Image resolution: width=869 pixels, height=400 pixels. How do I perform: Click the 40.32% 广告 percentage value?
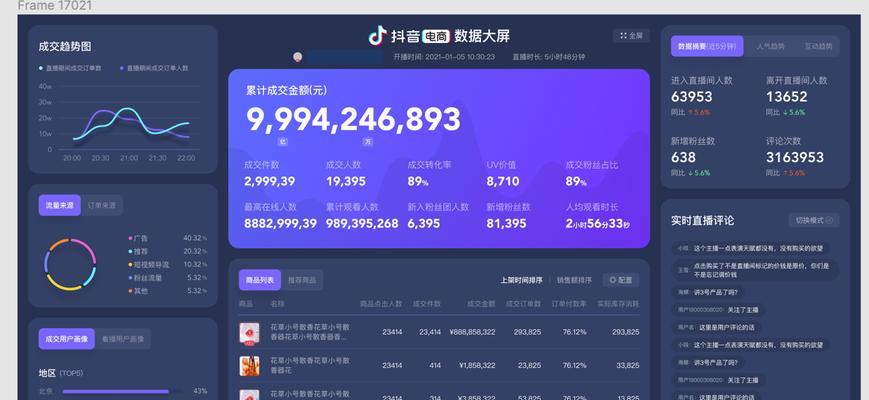point(195,238)
